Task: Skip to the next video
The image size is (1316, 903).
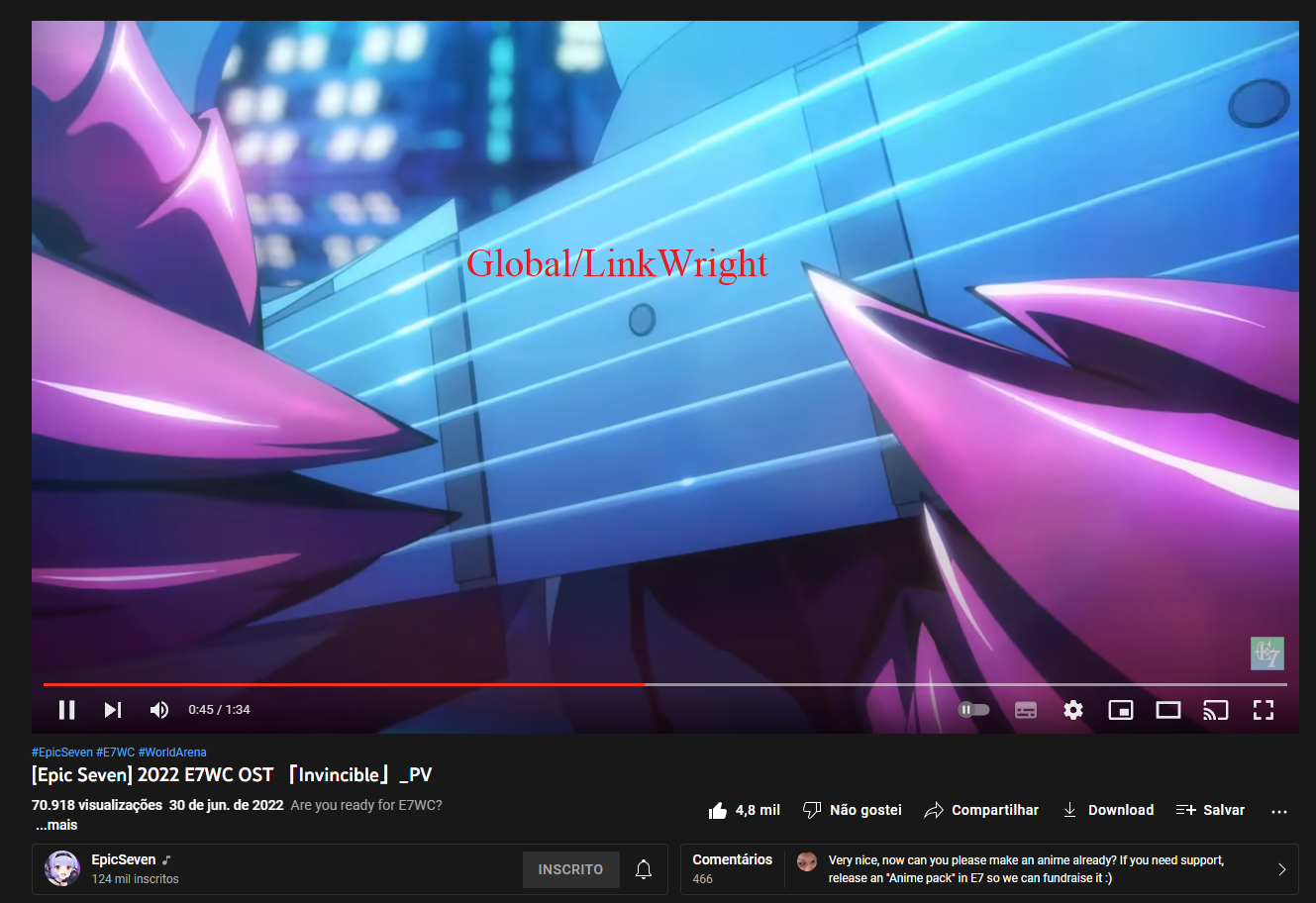Action: coord(113,710)
